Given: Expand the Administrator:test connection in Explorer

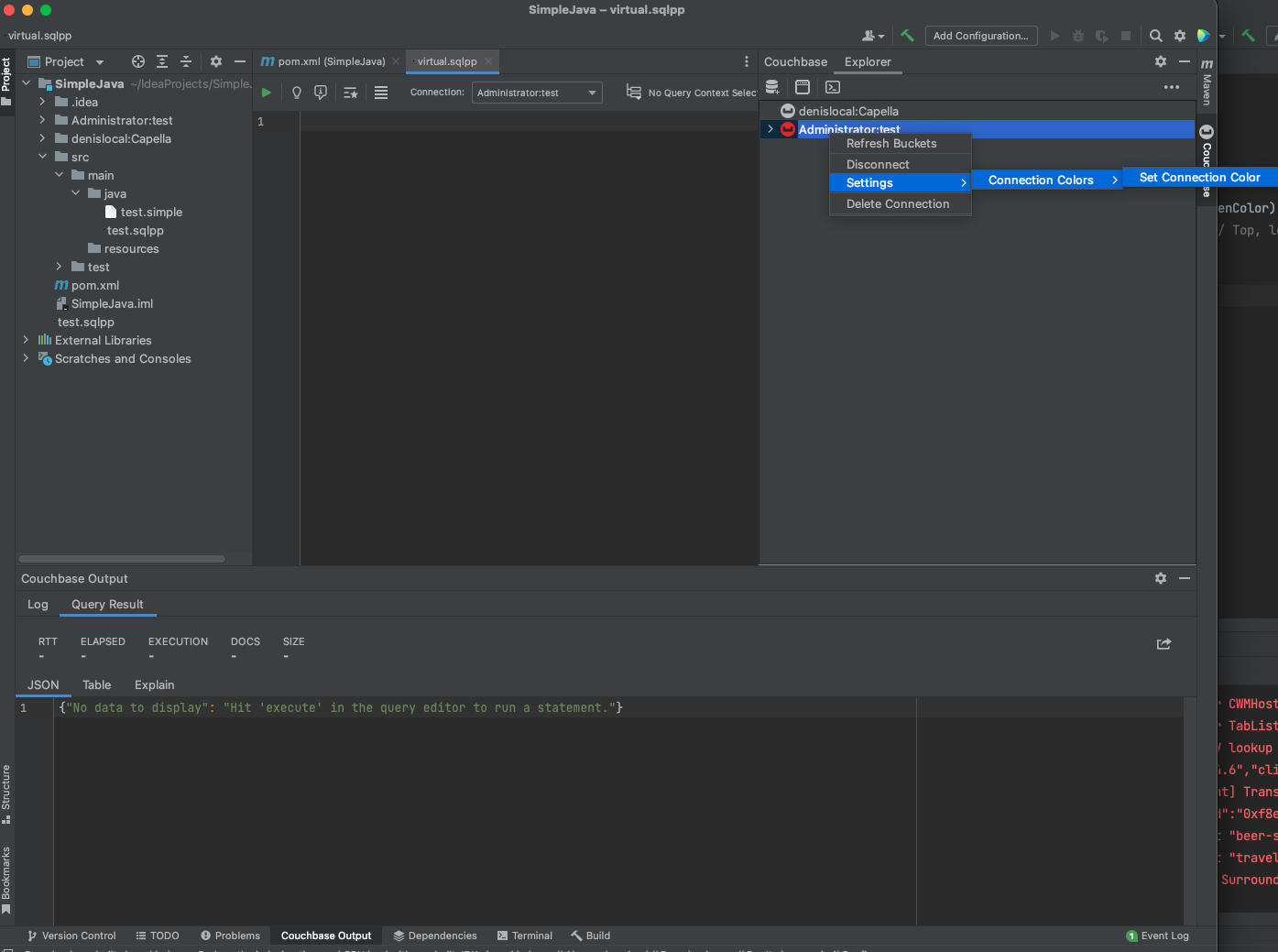Looking at the screenshot, I should click(770, 129).
